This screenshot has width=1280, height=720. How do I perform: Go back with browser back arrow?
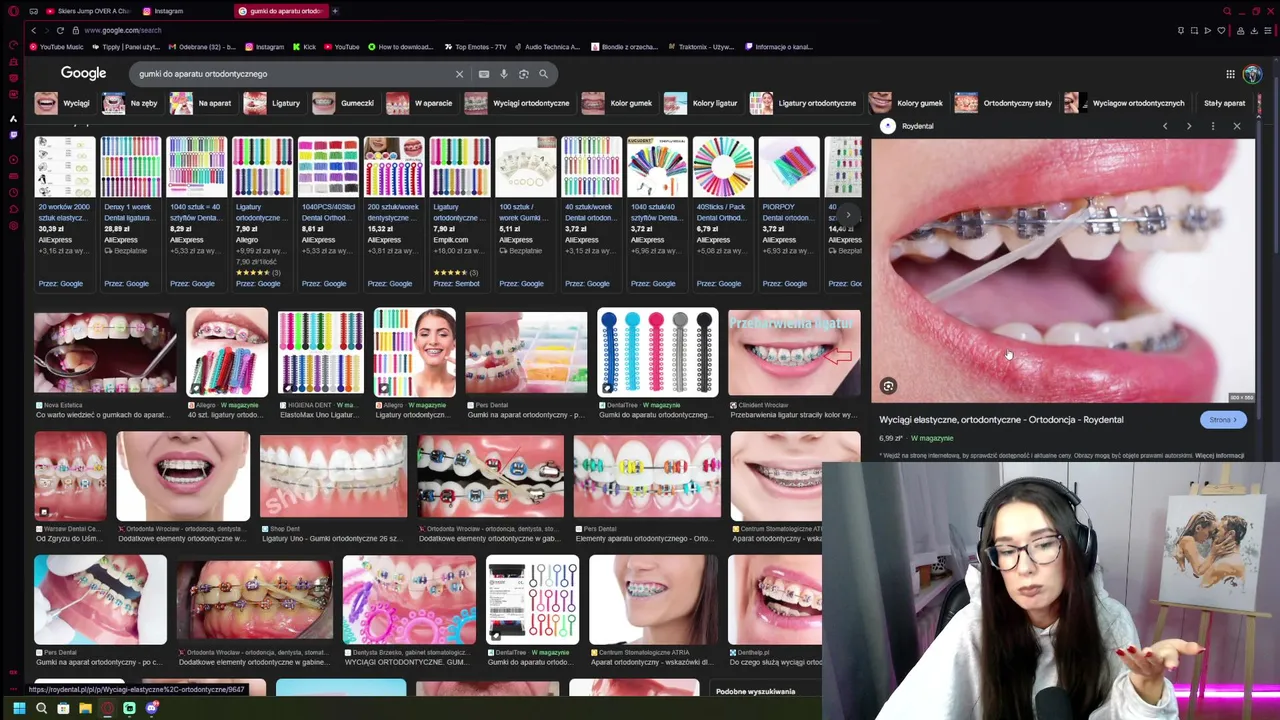point(33,30)
